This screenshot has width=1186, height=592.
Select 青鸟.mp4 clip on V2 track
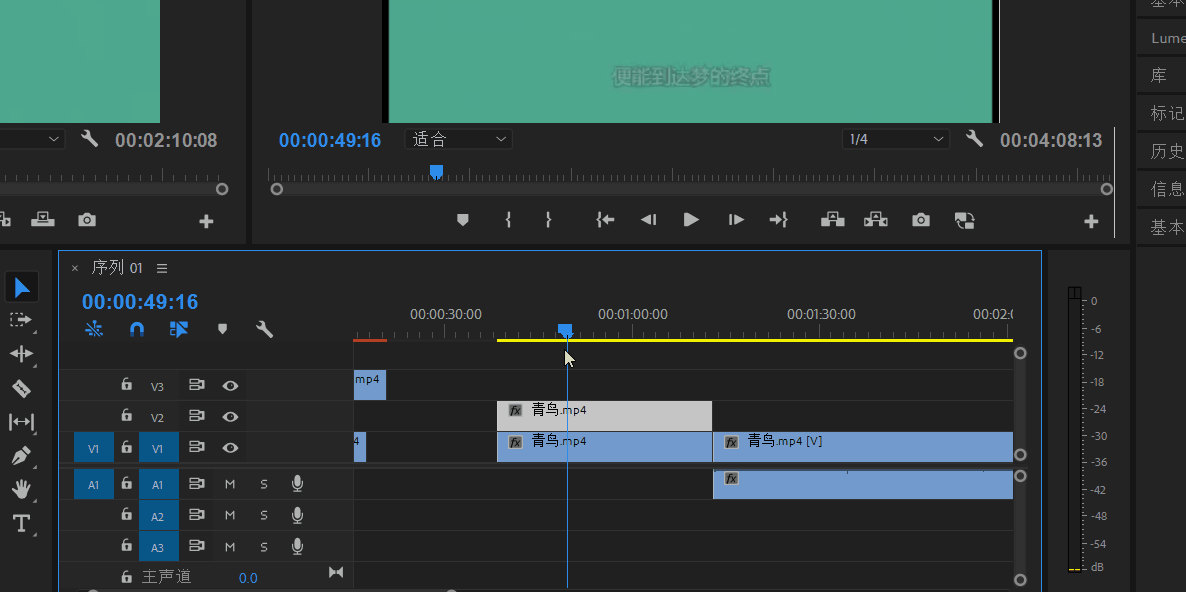604,416
